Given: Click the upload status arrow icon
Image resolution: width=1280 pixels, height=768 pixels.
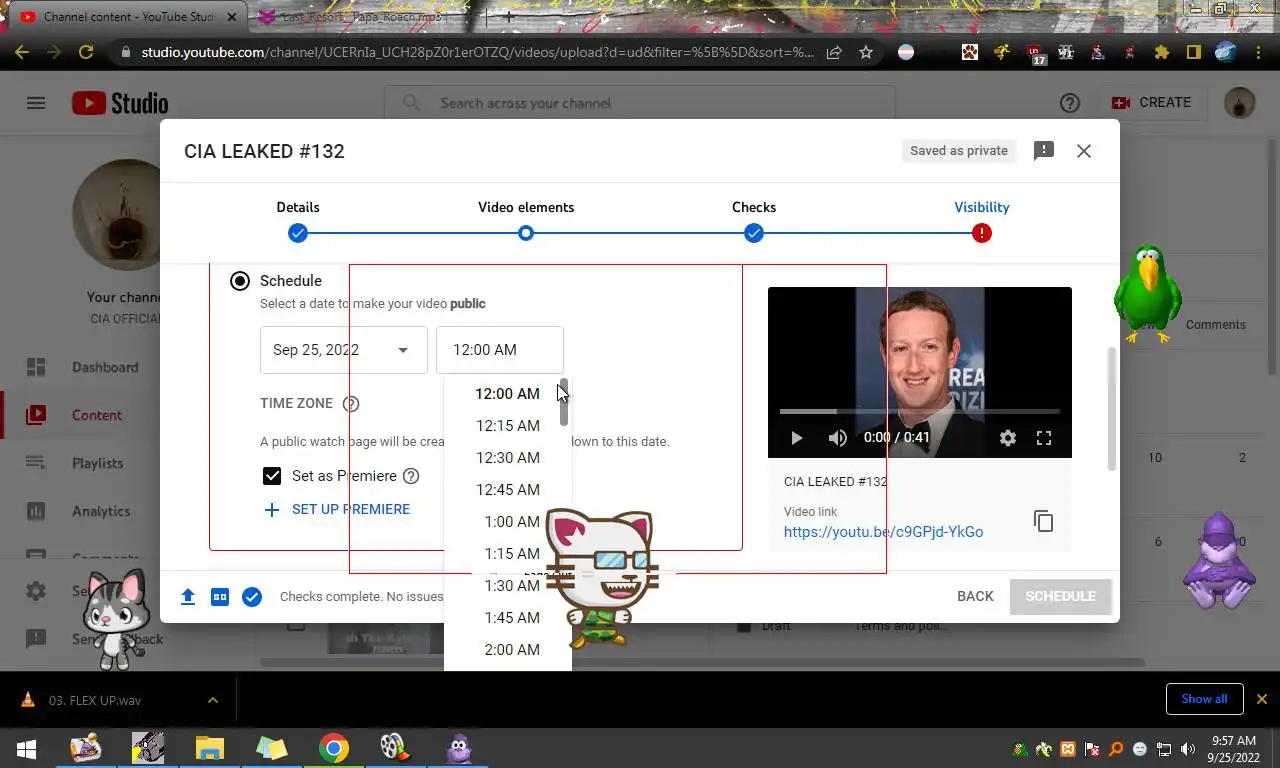Looking at the screenshot, I should click(x=188, y=597).
